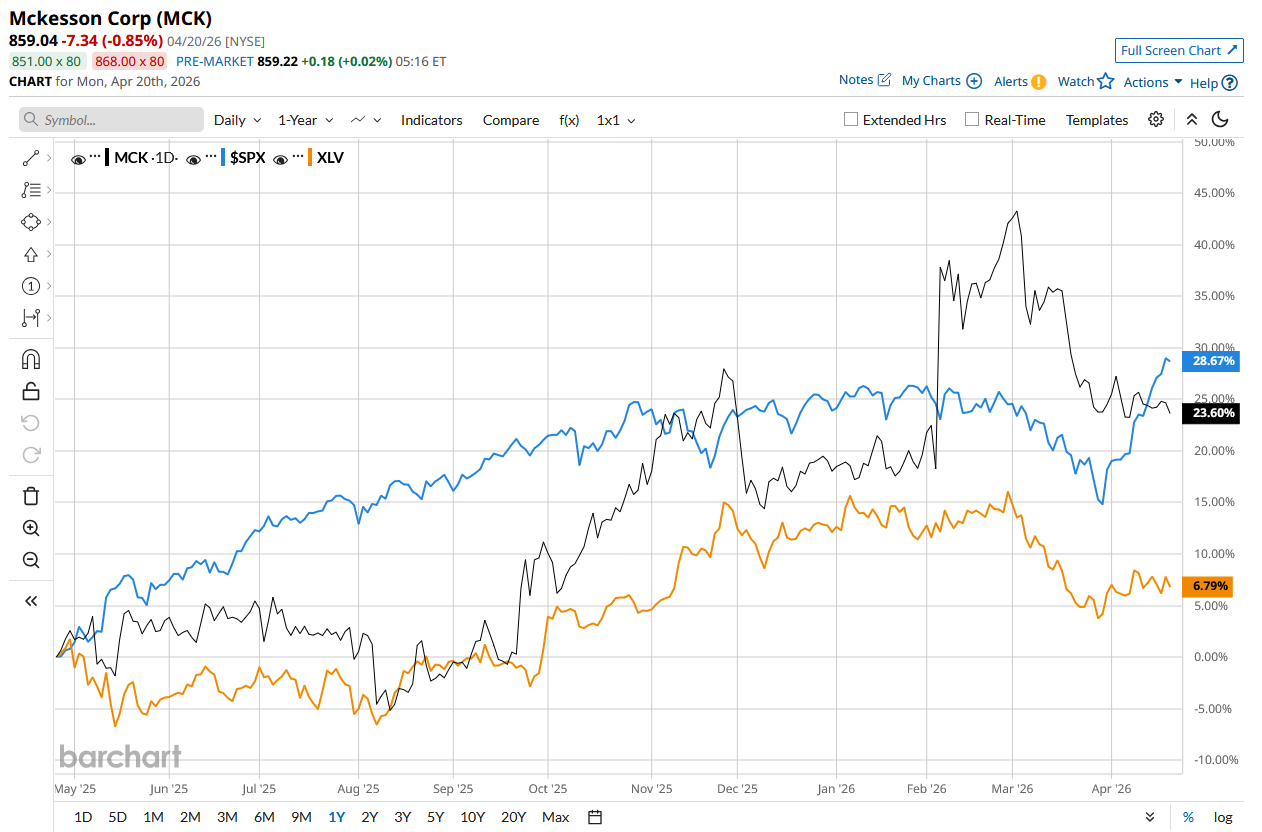Select the price range measure tool
Screen dimensions: 1262x832
click(30, 318)
